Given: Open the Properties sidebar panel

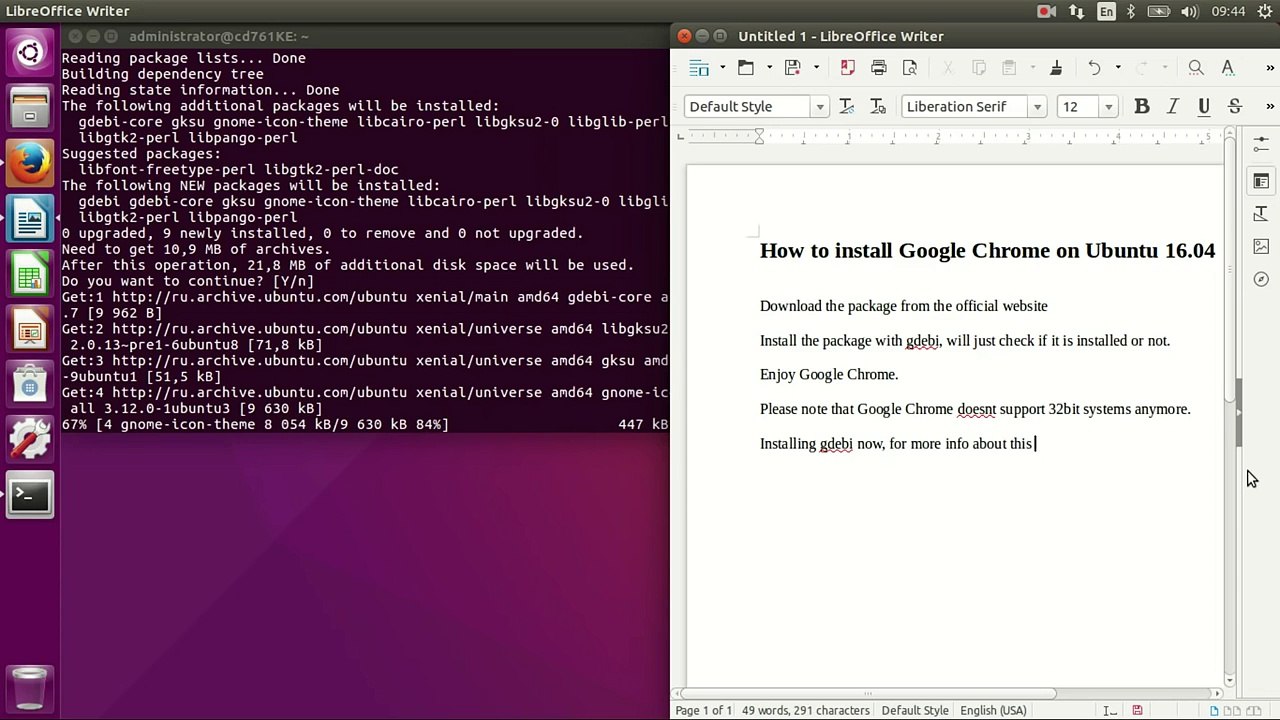Looking at the screenshot, I should 1261,181.
